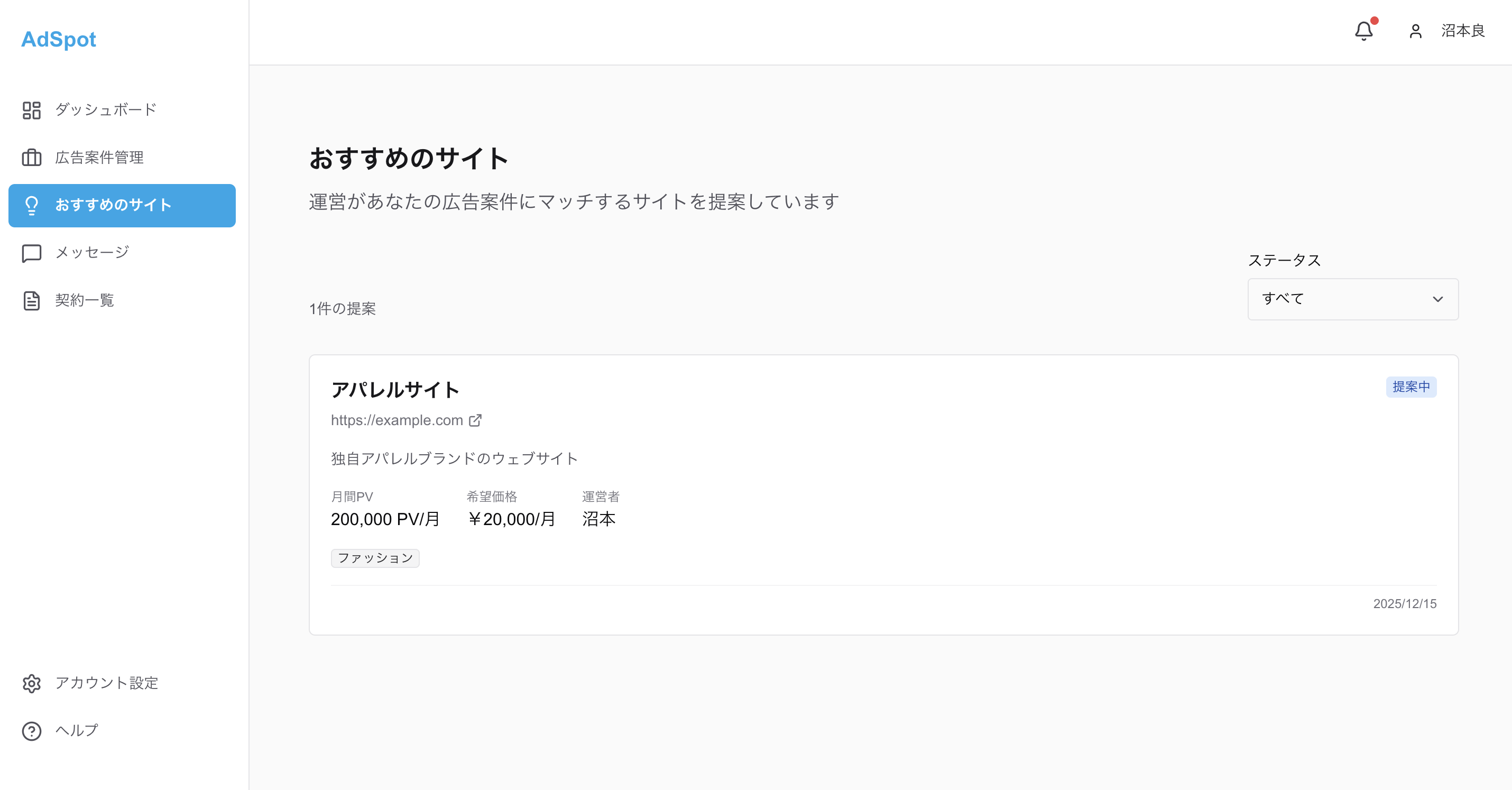Open the https://example.com link
The width and height of the screenshot is (1512, 790).
397,420
